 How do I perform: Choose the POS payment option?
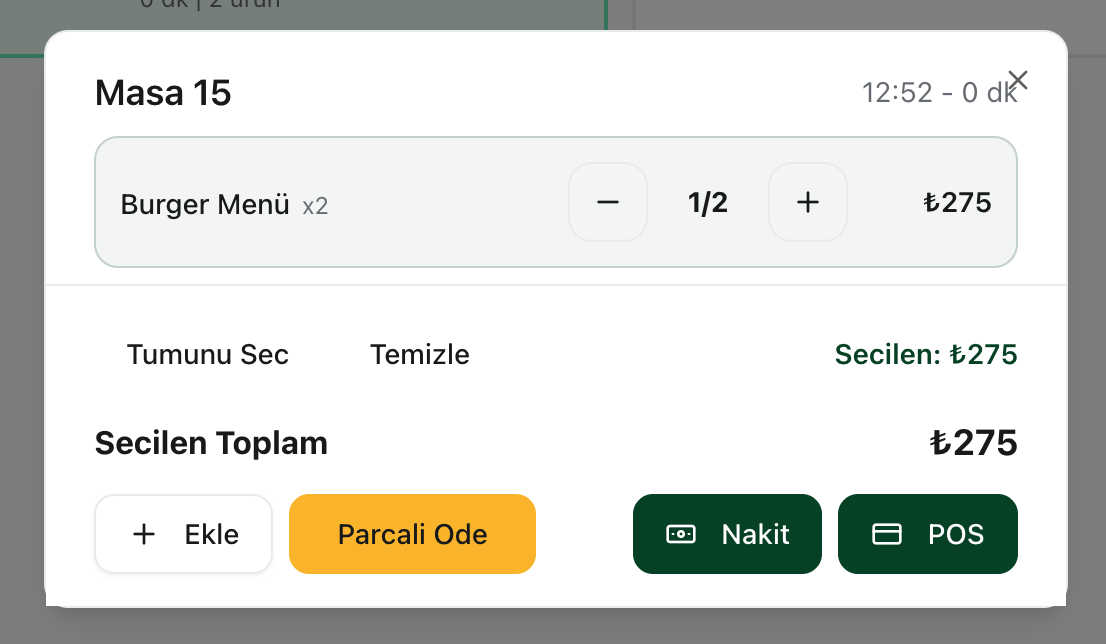coord(927,534)
